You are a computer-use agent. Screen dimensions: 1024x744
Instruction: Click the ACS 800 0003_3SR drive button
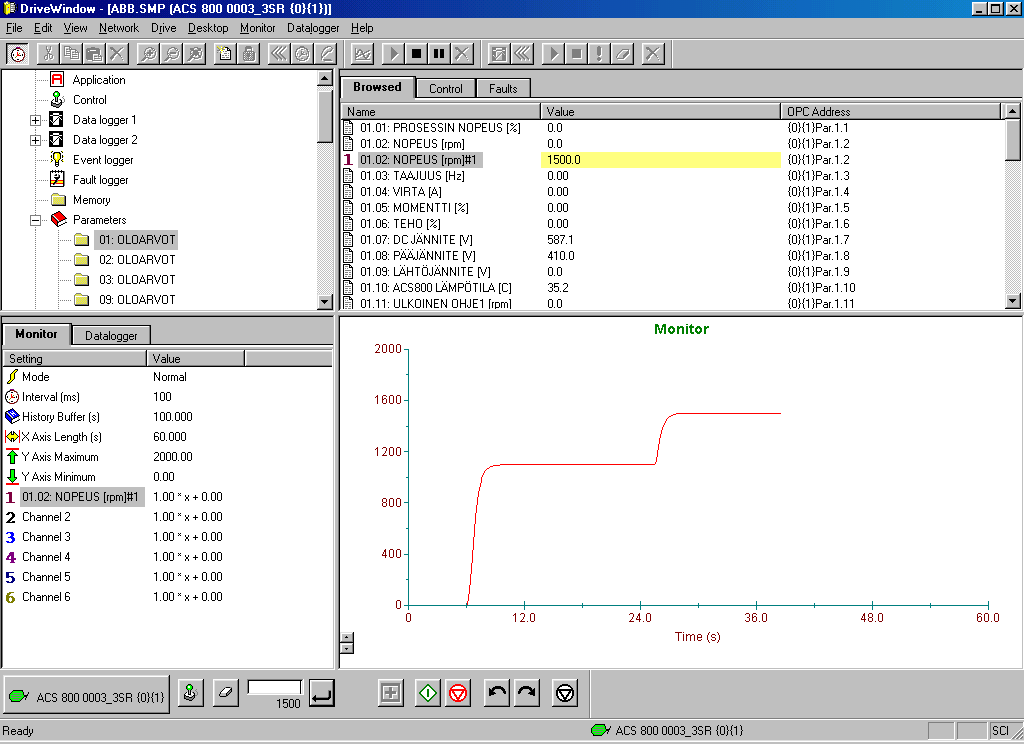[87, 694]
